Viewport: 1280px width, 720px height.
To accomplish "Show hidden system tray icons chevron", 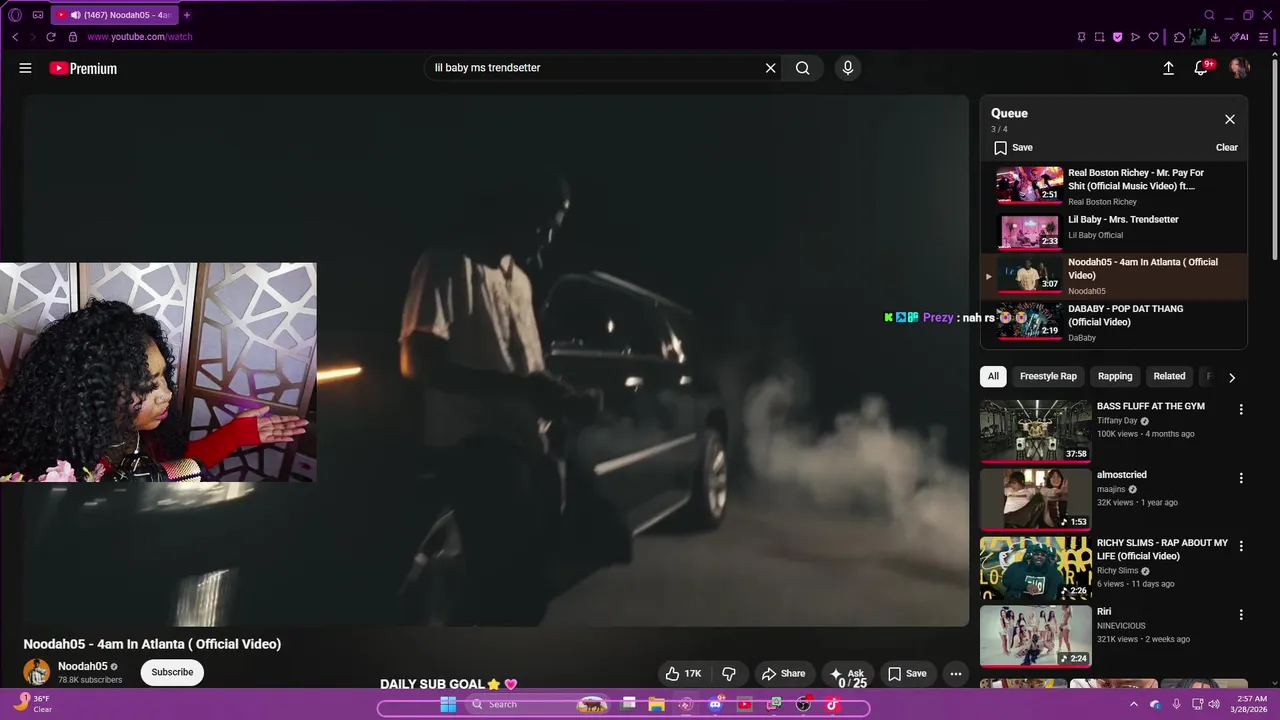I will (x=1133, y=704).
